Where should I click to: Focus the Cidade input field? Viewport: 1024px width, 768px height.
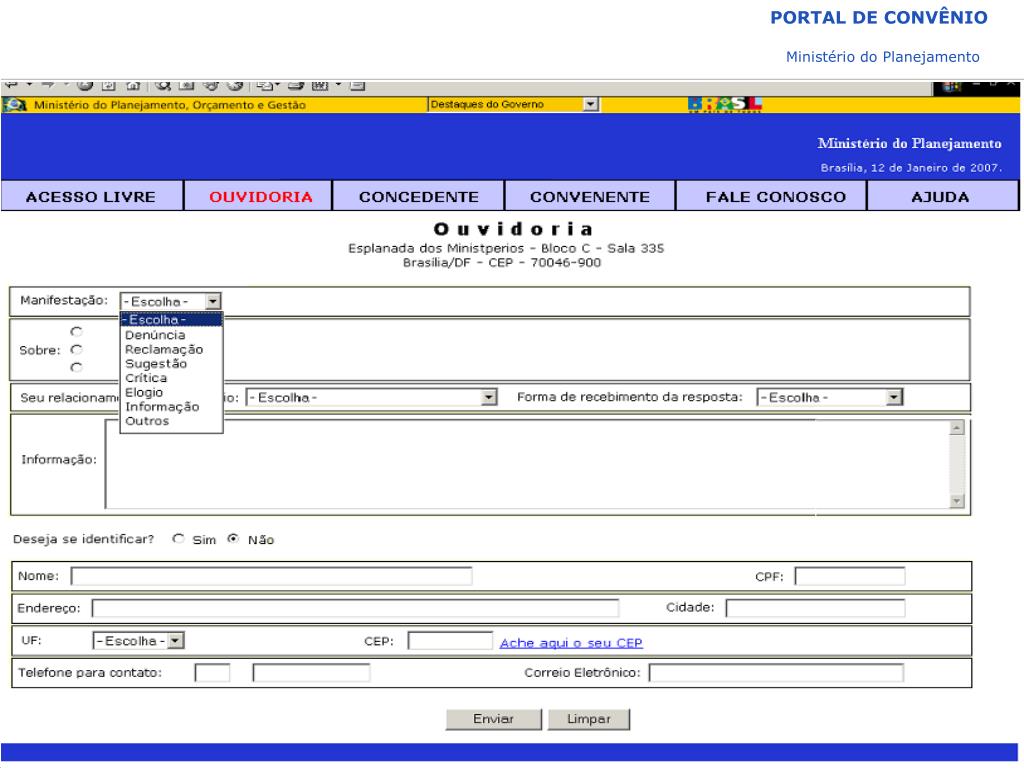[x=815, y=608]
